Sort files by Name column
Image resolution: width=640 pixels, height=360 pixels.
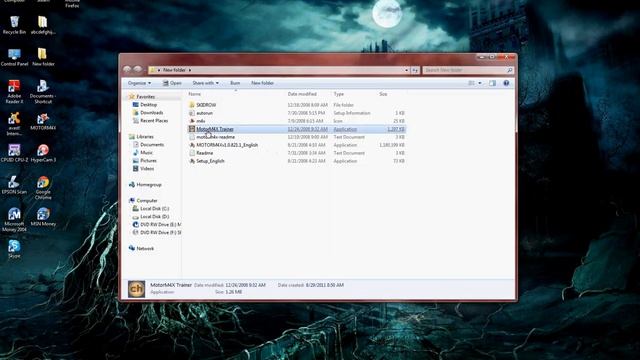tap(195, 94)
